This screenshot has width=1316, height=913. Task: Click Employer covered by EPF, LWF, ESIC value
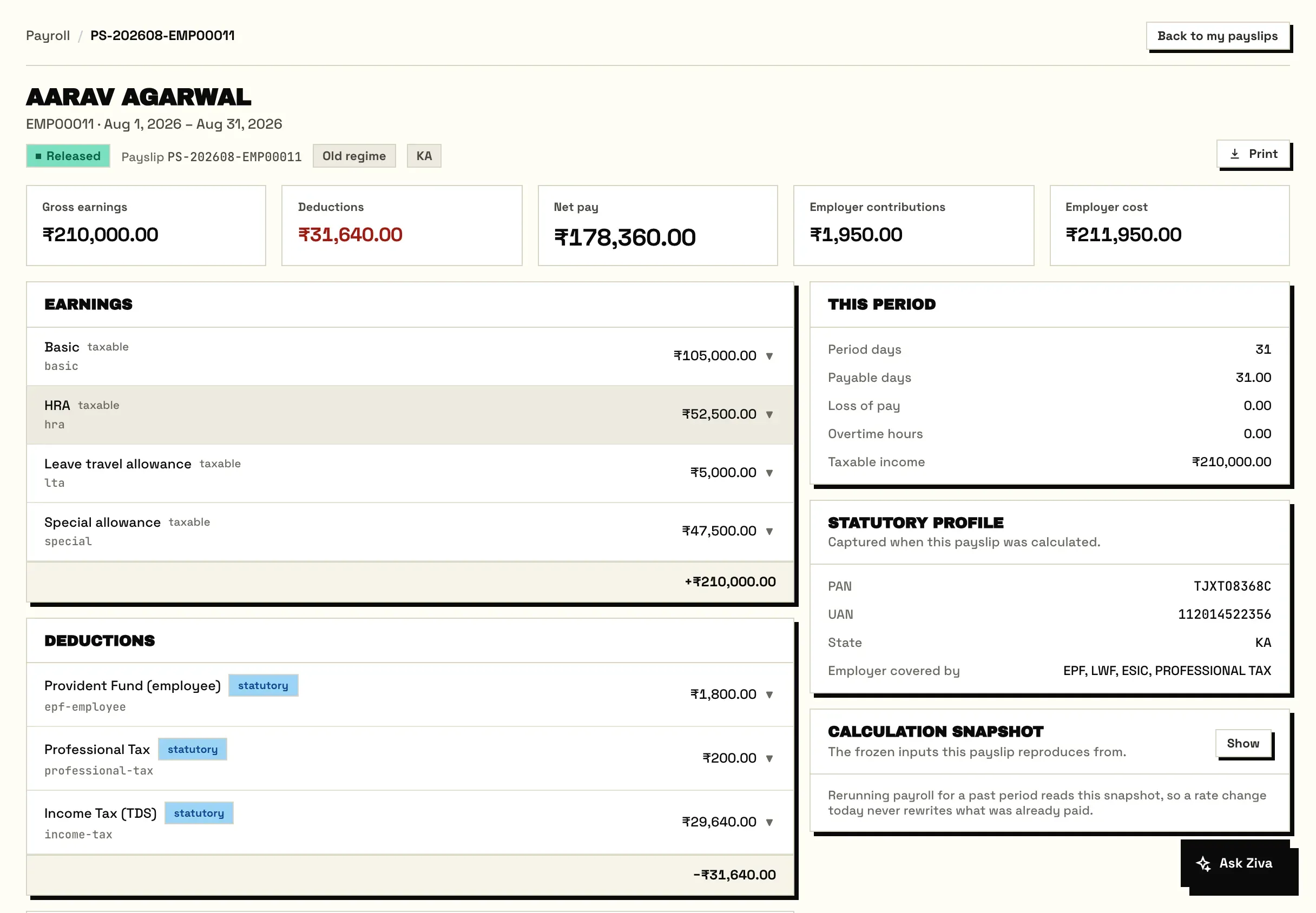[x=1167, y=671]
